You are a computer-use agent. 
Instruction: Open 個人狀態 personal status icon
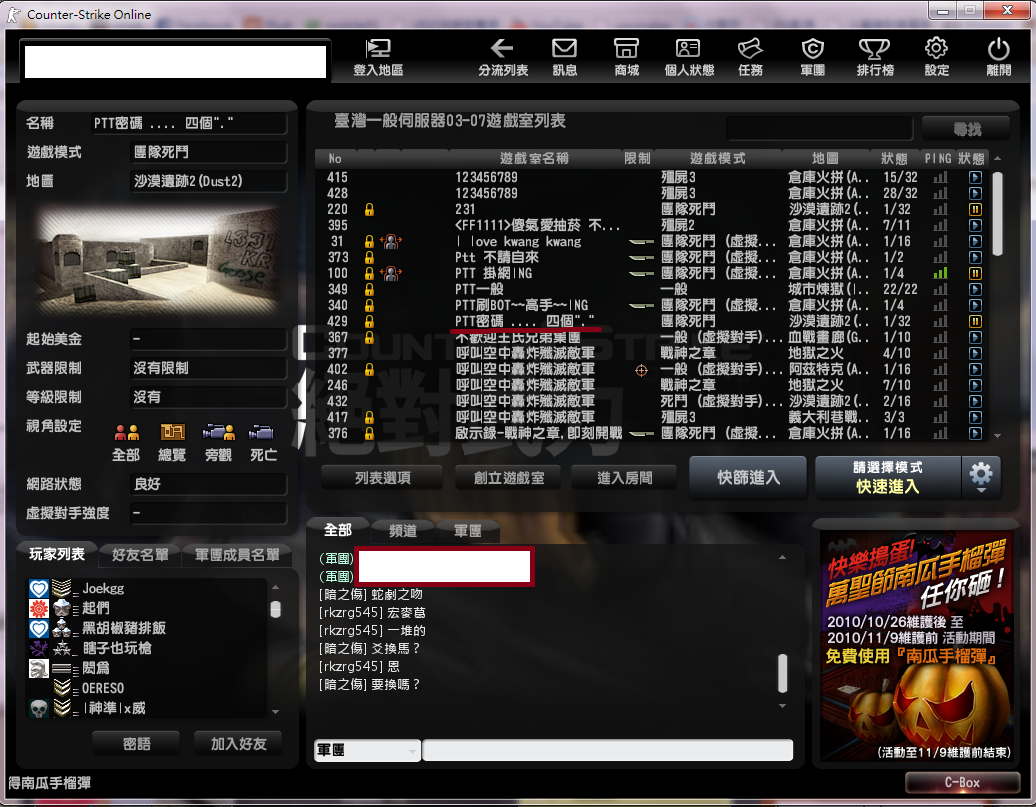(x=688, y=57)
